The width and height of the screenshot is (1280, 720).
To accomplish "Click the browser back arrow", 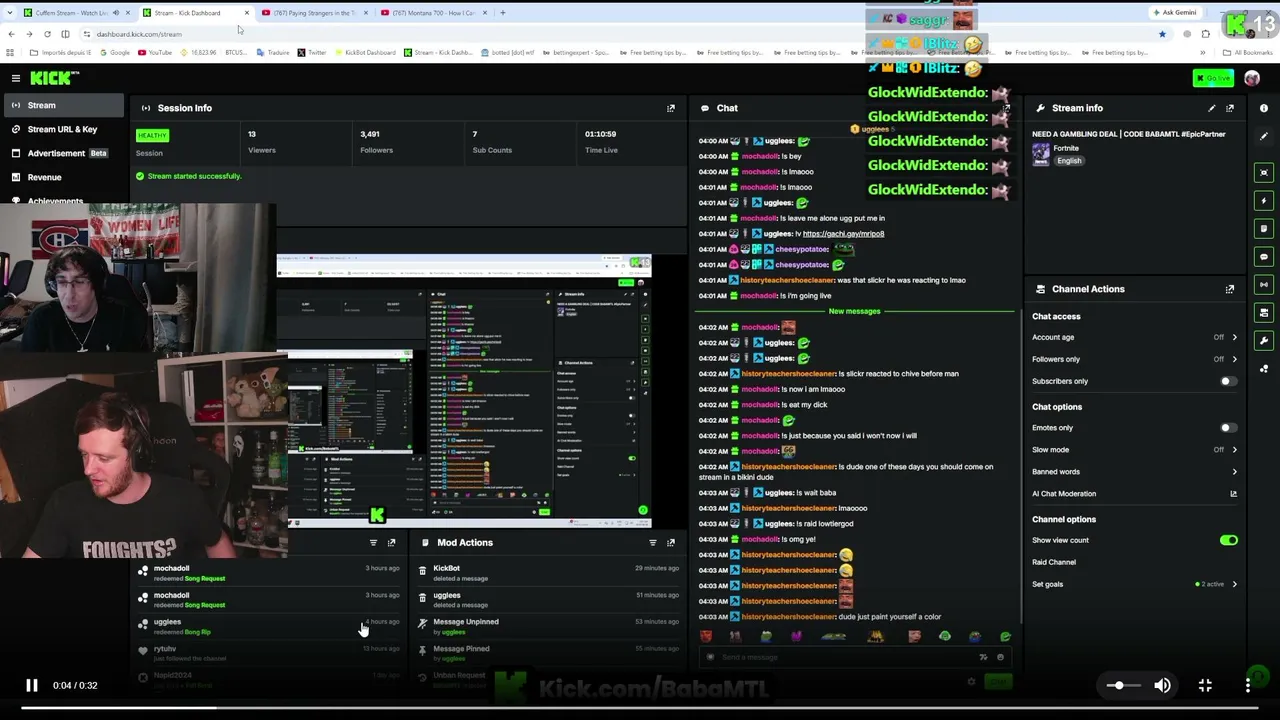I will pyautogui.click(x=11, y=34).
